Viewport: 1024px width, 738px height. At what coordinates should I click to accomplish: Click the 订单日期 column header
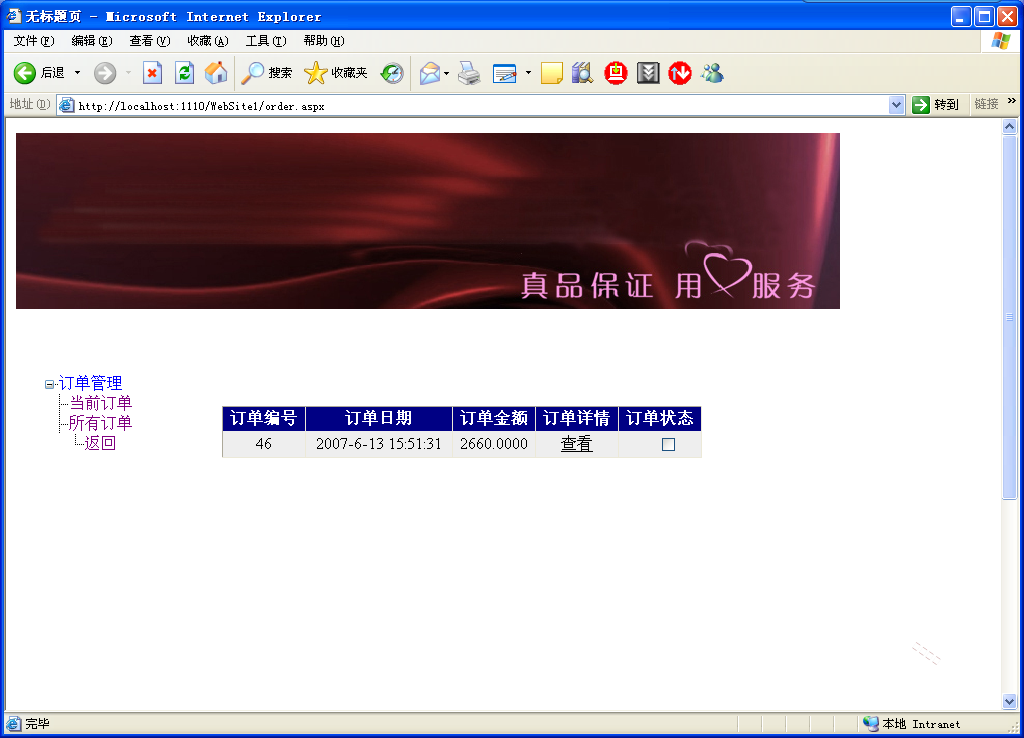tap(379, 418)
